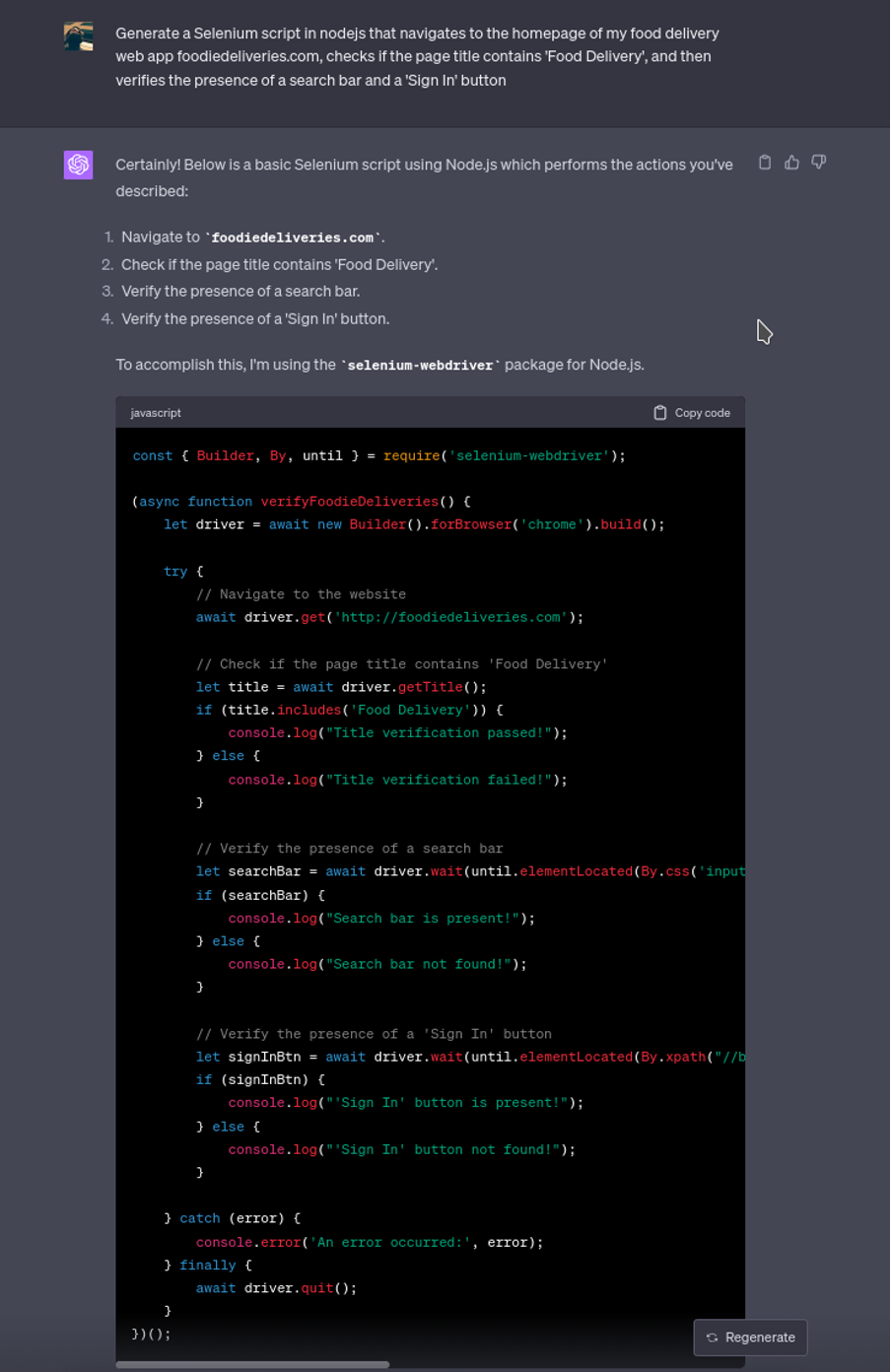Give the response a thumbs down
891x1372 pixels.
pos(819,163)
